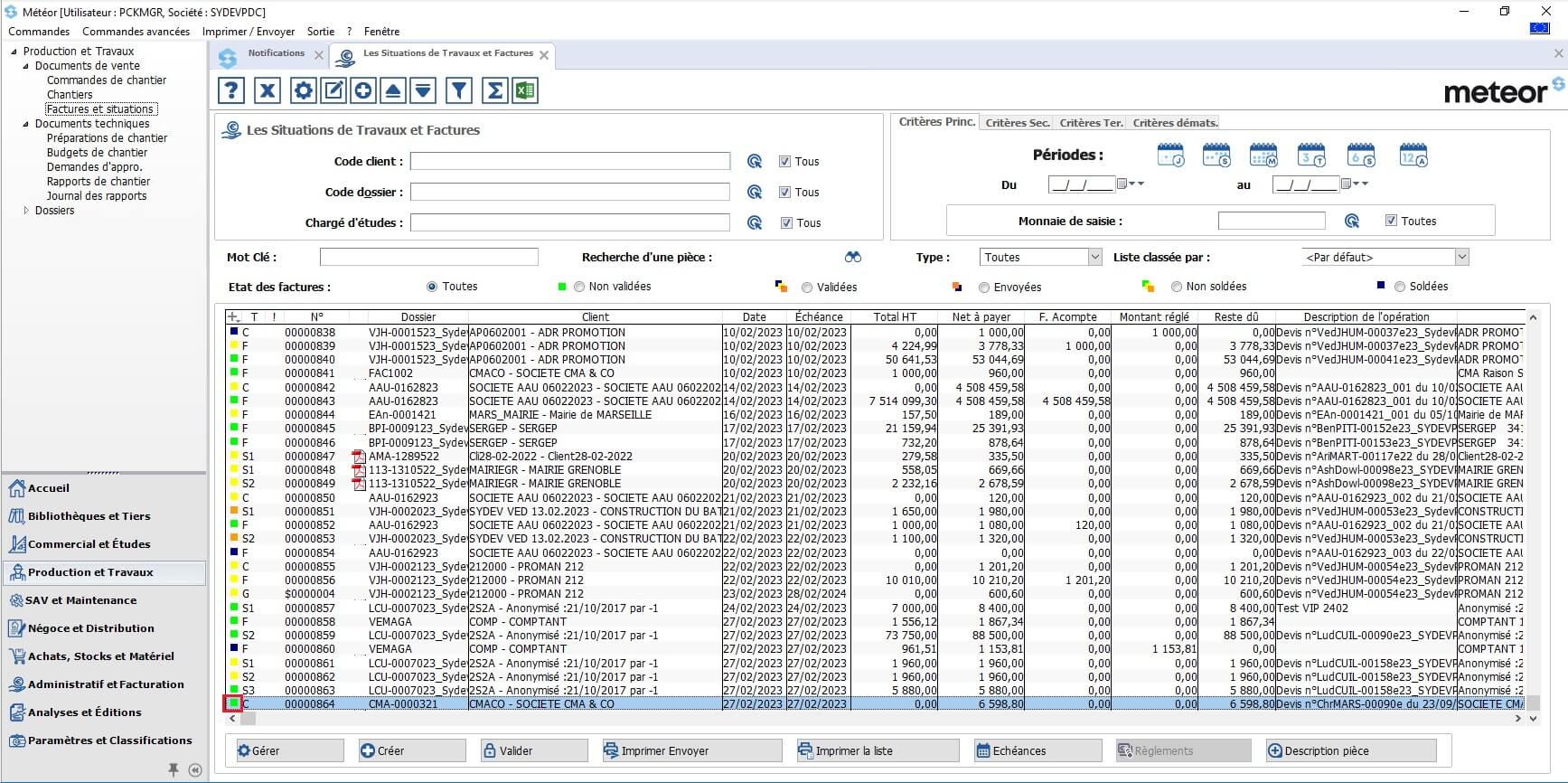Collapse the Production et Travaux tree node
Image resolution: width=1568 pixels, height=783 pixels.
click(14, 52)
